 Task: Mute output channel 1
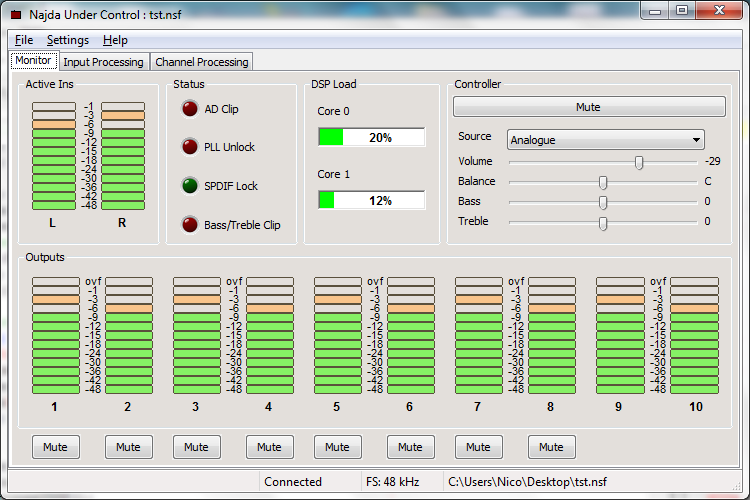[55, 447]
